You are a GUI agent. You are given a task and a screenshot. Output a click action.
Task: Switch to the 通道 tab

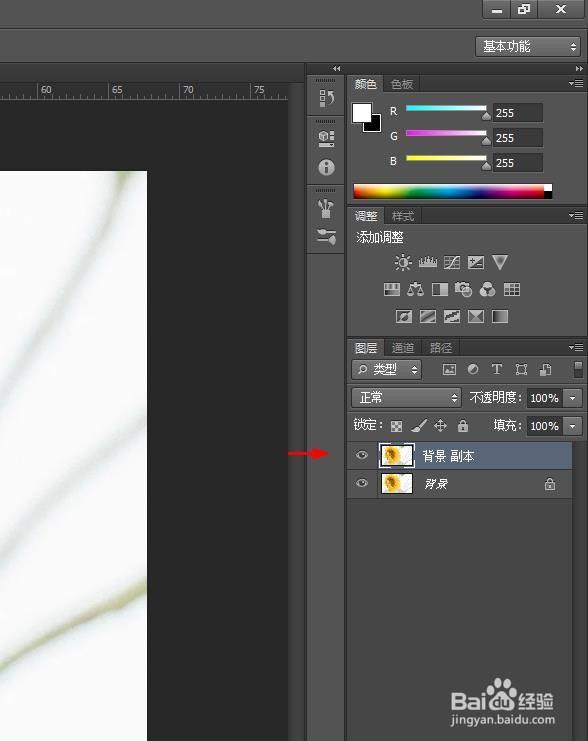click(x=403, y=348)
